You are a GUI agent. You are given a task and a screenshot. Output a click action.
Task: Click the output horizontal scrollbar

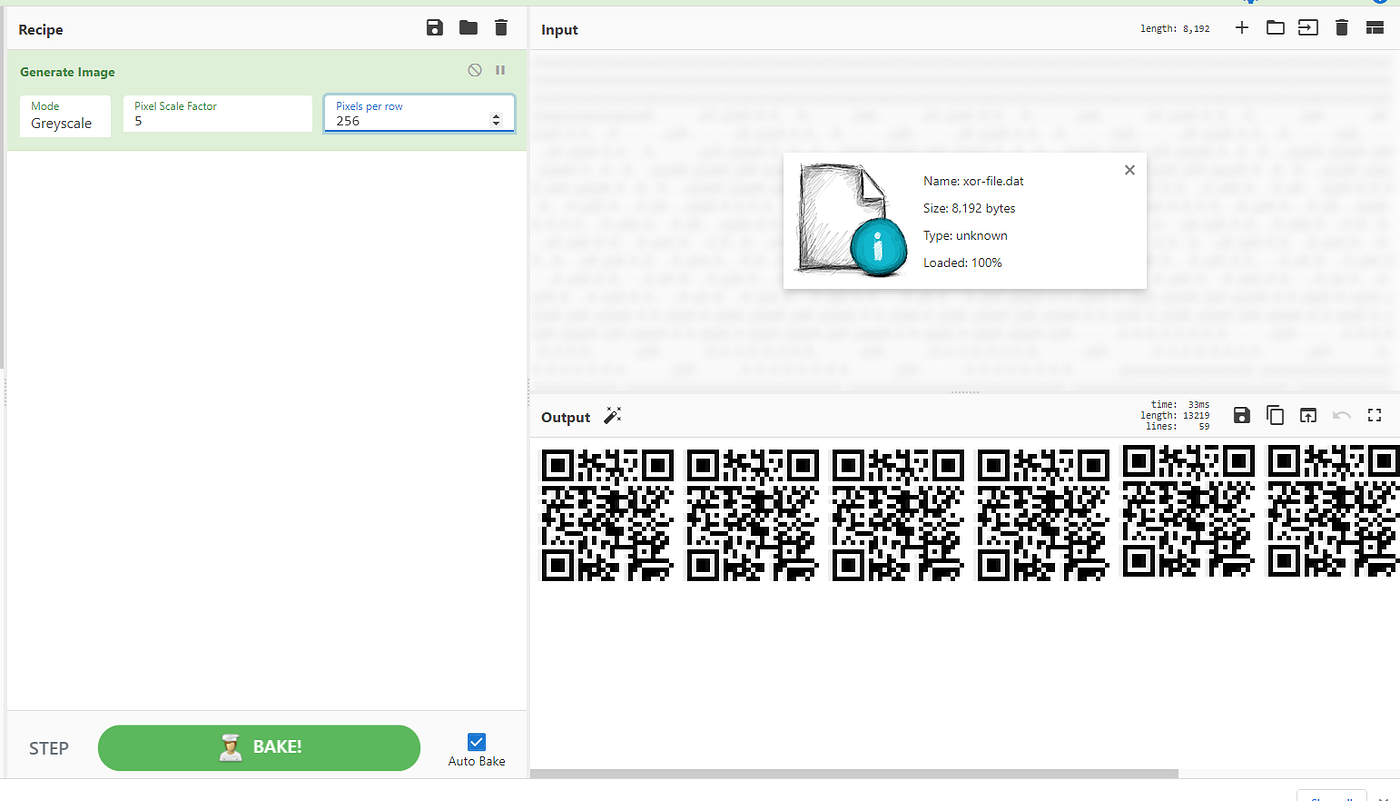854,773
